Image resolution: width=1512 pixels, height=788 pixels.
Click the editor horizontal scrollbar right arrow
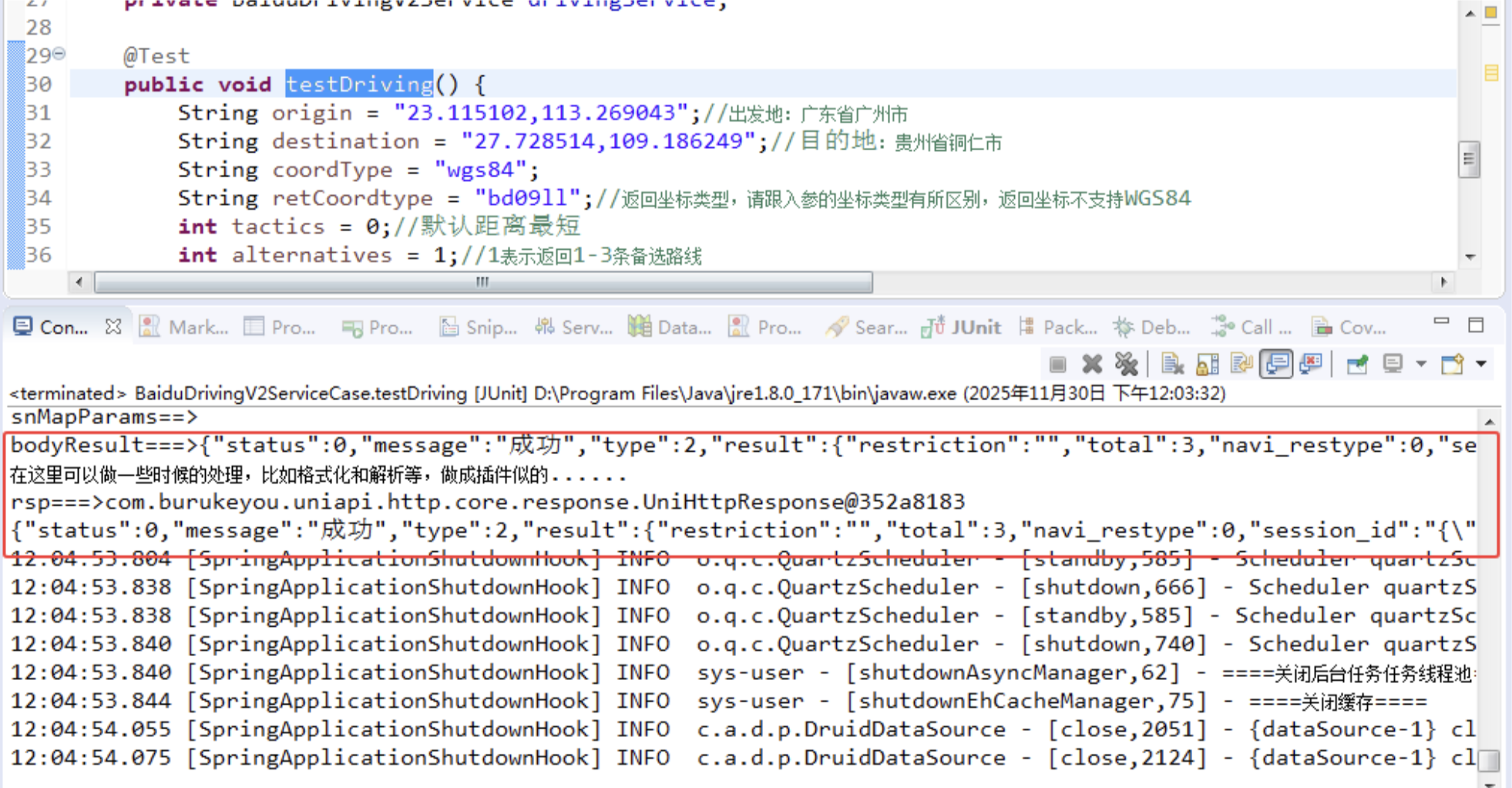pos(1443,283)
